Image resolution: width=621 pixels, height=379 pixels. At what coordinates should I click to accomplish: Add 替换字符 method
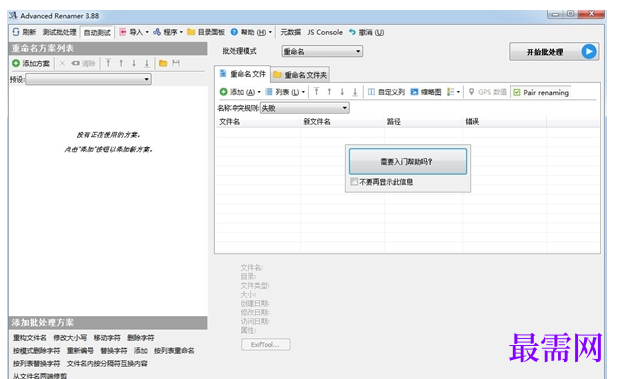coord(114,351)
